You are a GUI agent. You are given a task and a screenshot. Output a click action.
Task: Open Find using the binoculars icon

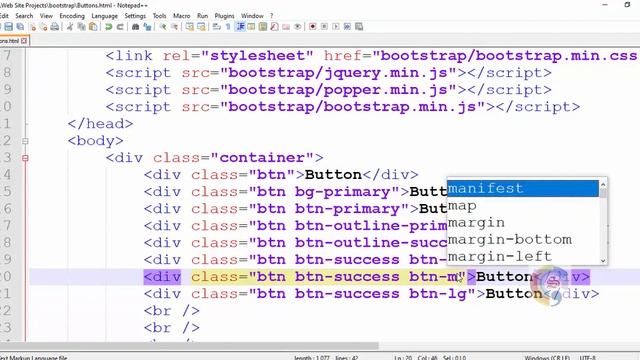(x=135, y=27)
